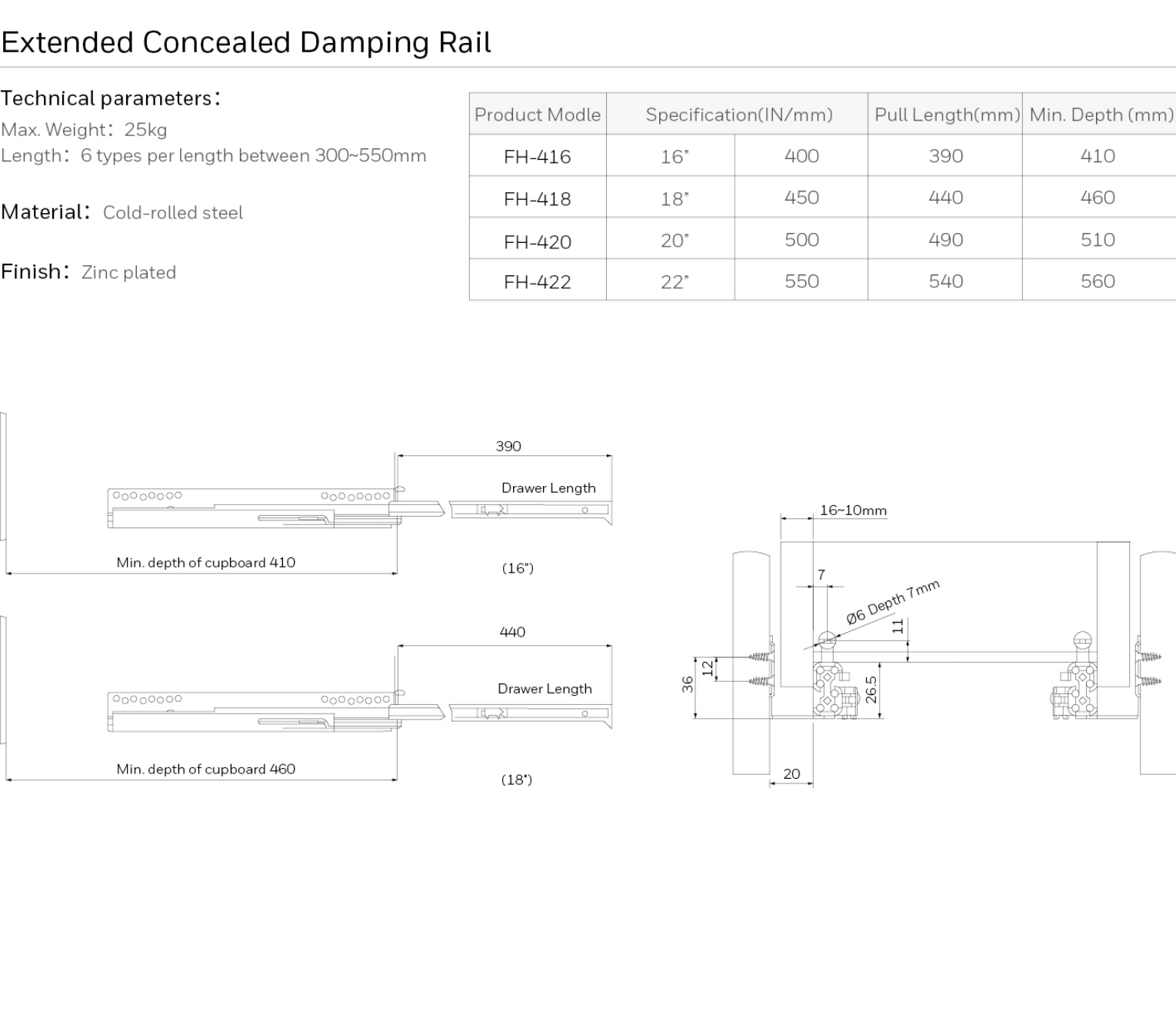
Task: Click the '(18")' caption below the drawing
Action: point(517,780)
